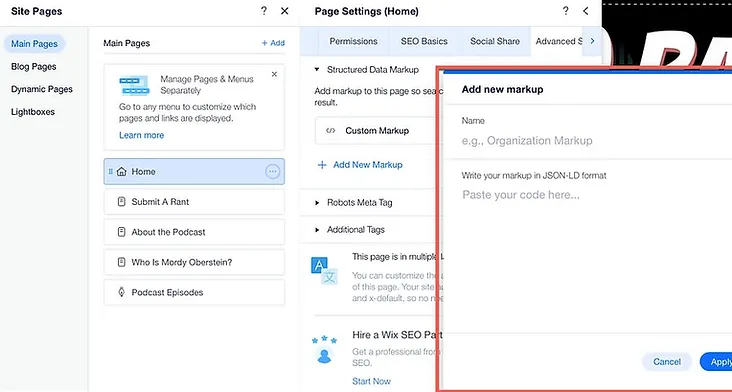Click the Custom Markup code icon
Screen dimensions: 732x392
click(x=331, y=131)
